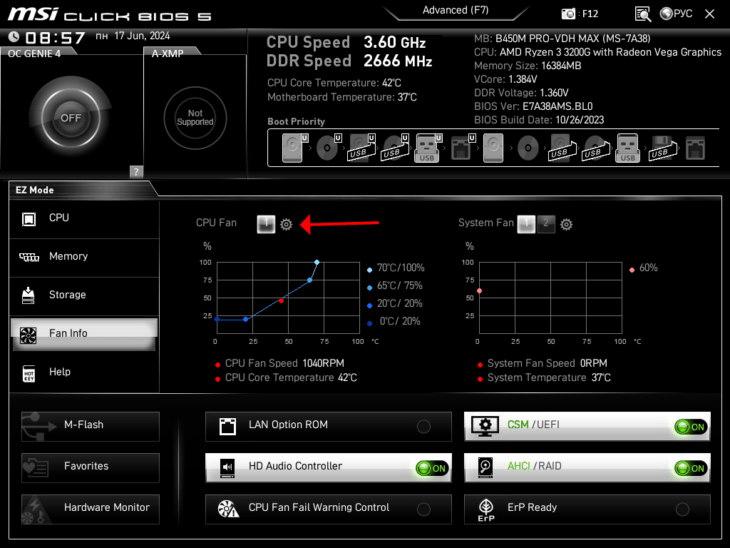The width and height of the screenshot is (730, 548).
Task: Open the Memory section
Action: [84, 257]
